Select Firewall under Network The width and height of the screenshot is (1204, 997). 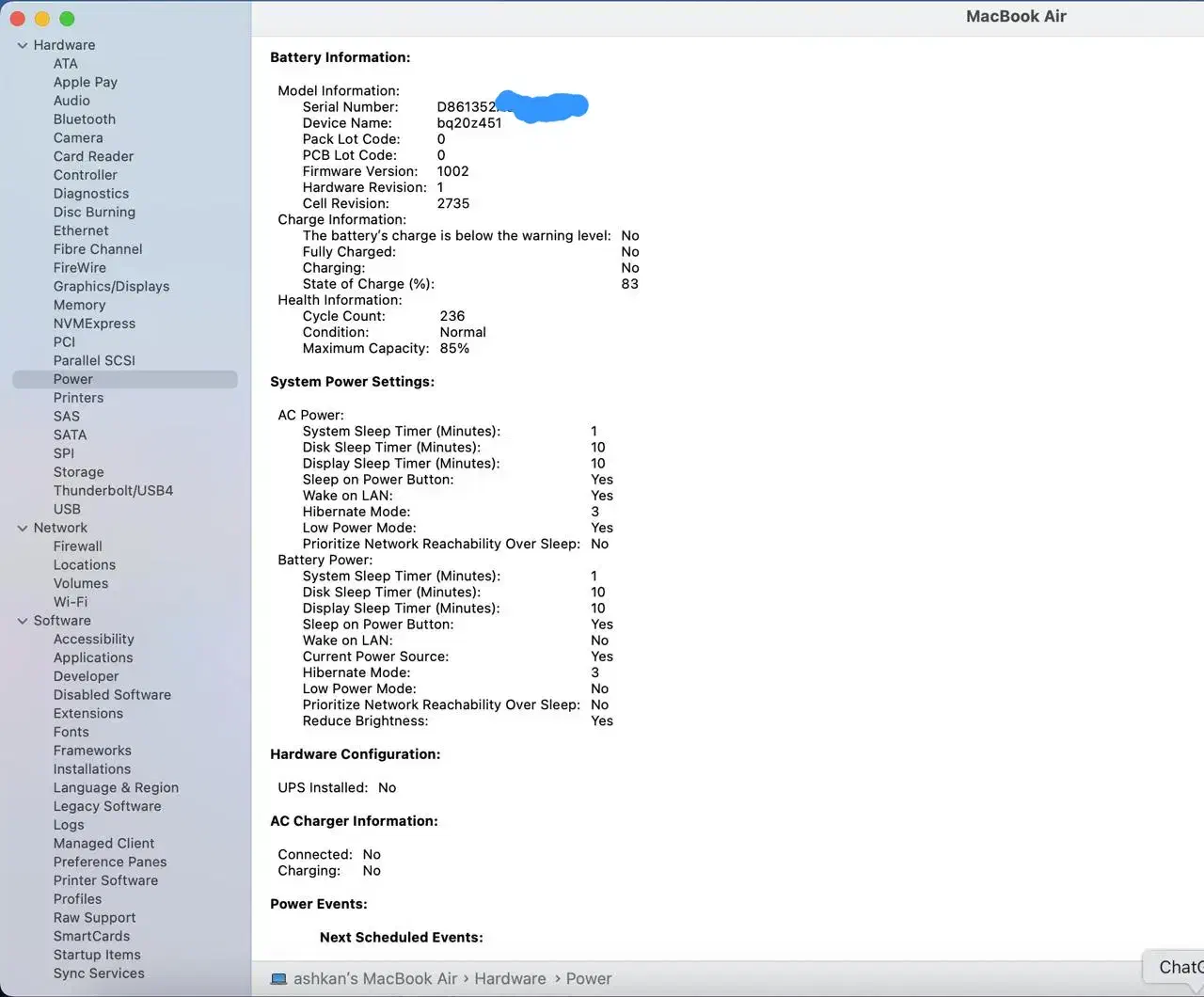(78, 546)
